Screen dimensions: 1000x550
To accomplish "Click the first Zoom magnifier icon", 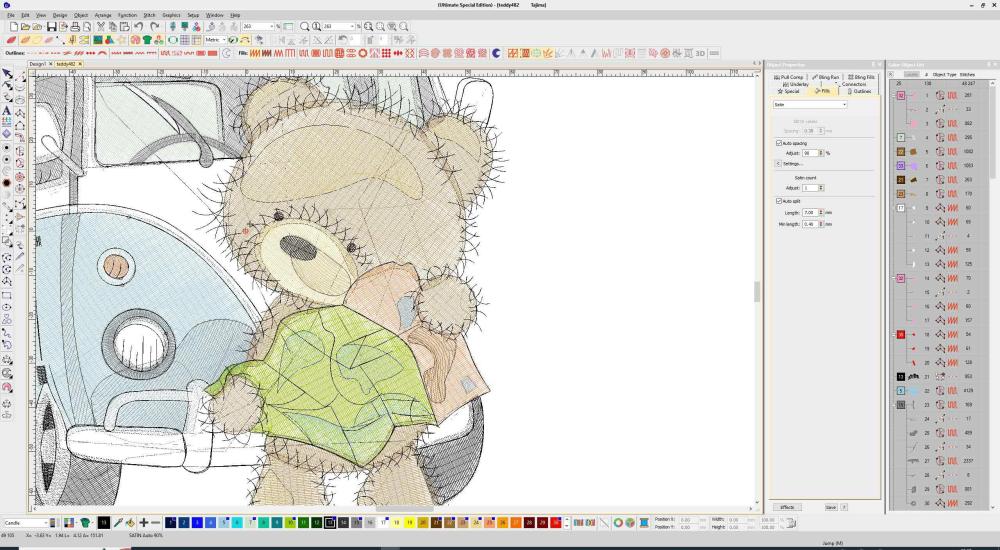I will tap(305, 27).
